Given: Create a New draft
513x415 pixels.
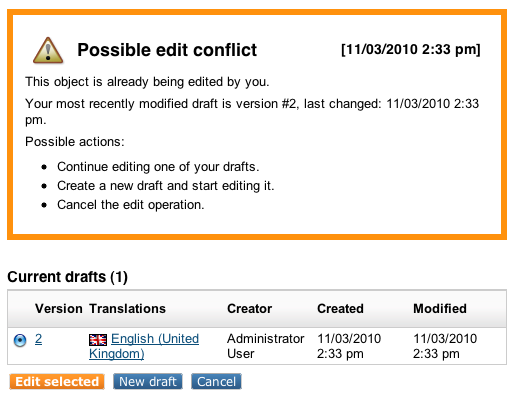Looking at the screenshot, I should (148, 382).
